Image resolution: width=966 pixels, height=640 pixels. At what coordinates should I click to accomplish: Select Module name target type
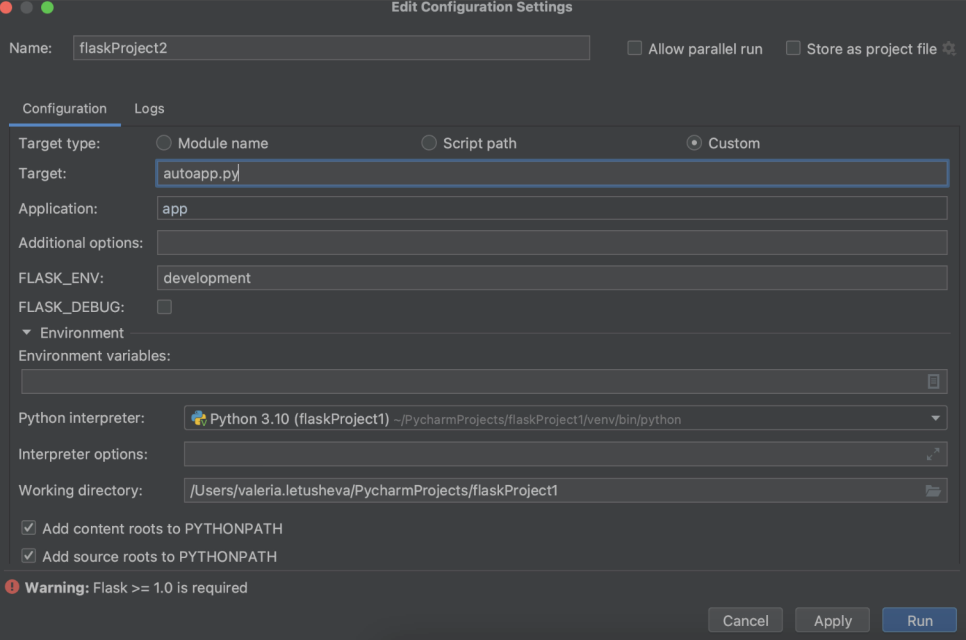pyautogui.click(x=164, y=143)
